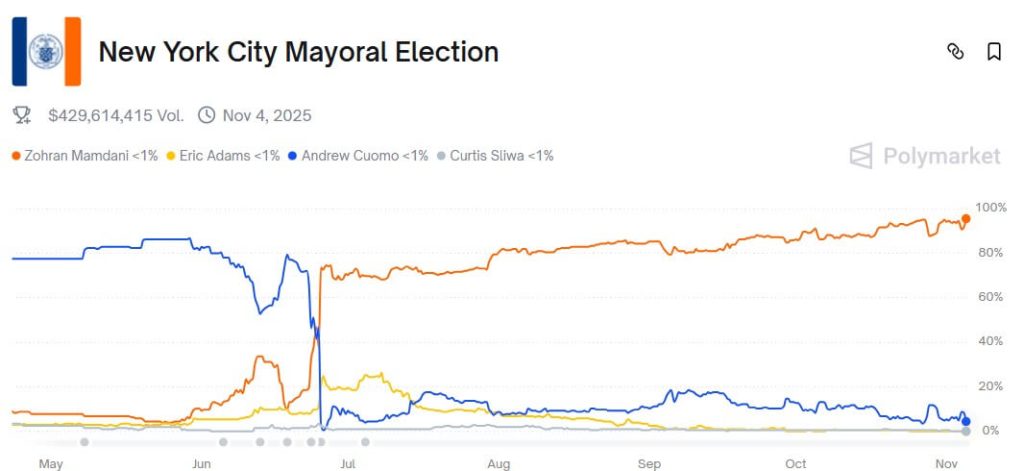Open the NYC flag market thumbnail

[x=46, y=51]
